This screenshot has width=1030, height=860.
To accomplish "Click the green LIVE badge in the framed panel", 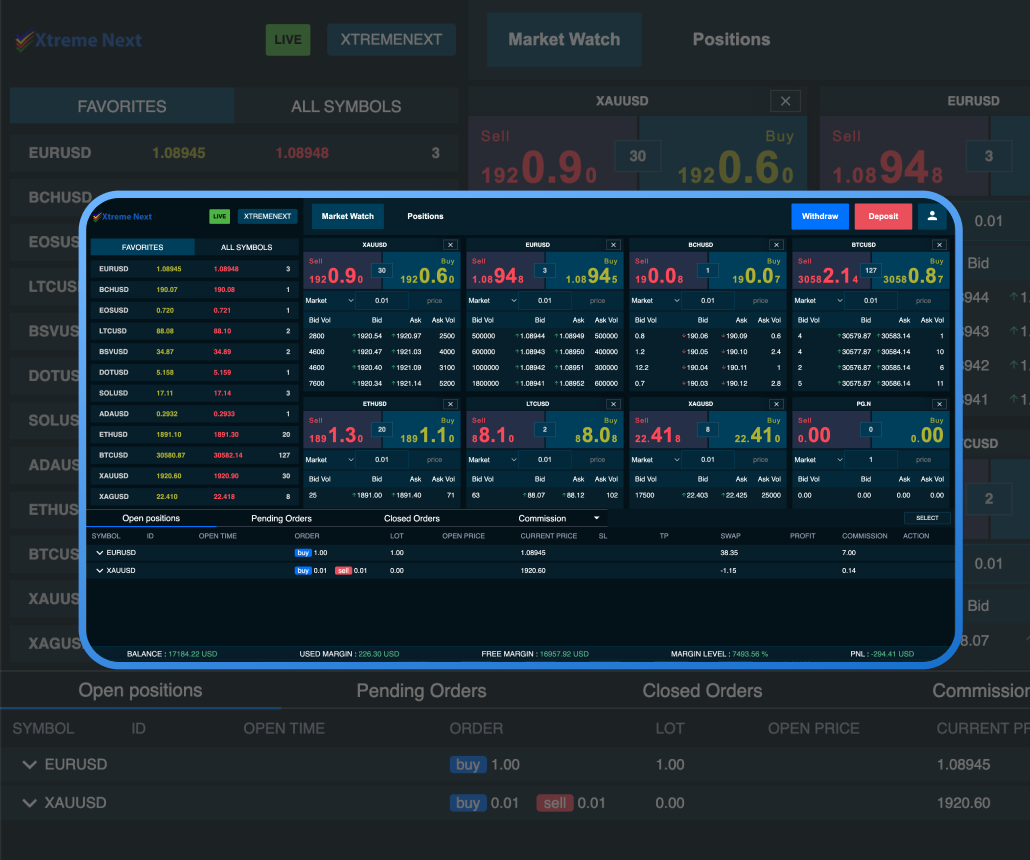I will 219,216.
